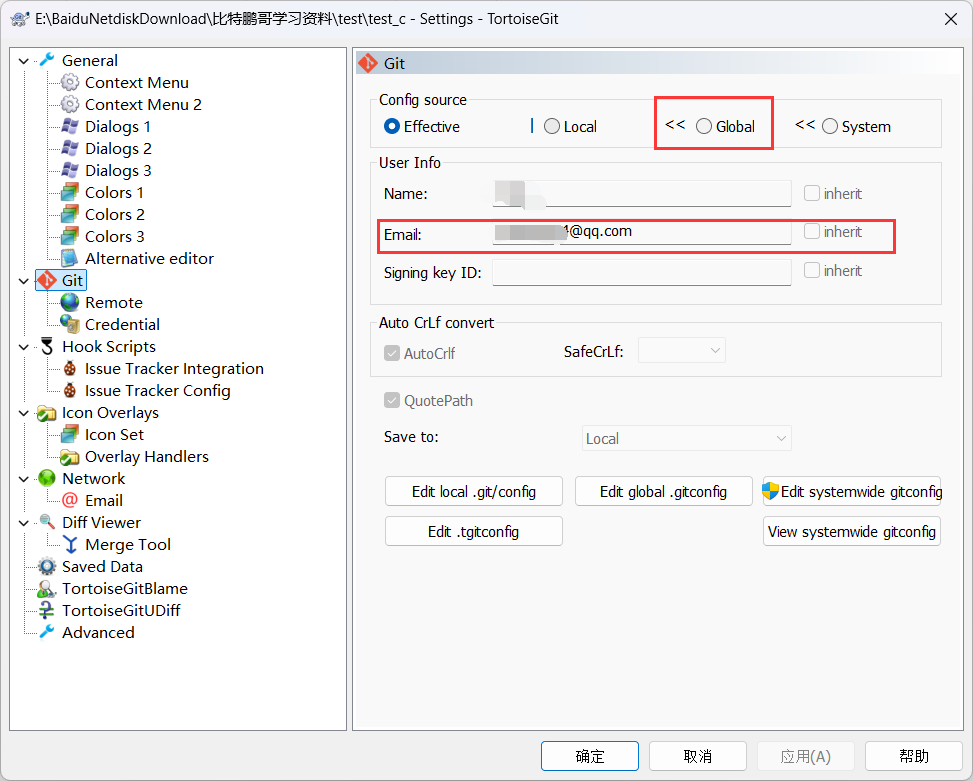Collapse the General tree node
The image size is (973, 781).
click(24, 61)
